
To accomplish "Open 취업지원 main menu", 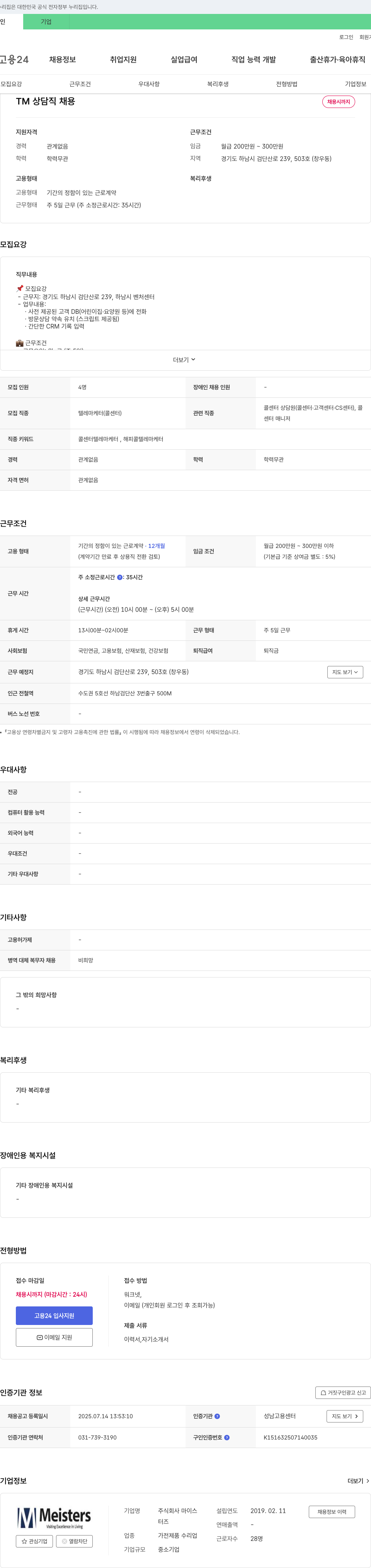I will 123,60.
